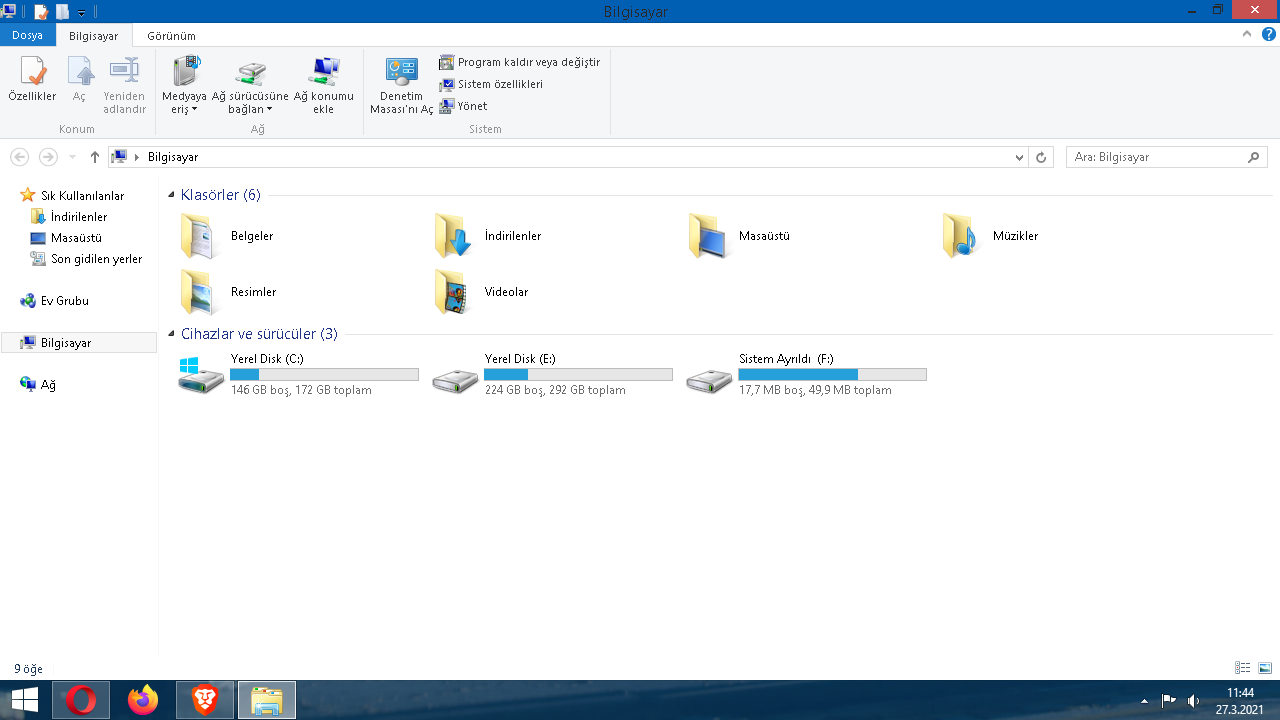Launch Opera from the taskbar

click(81, 701)
